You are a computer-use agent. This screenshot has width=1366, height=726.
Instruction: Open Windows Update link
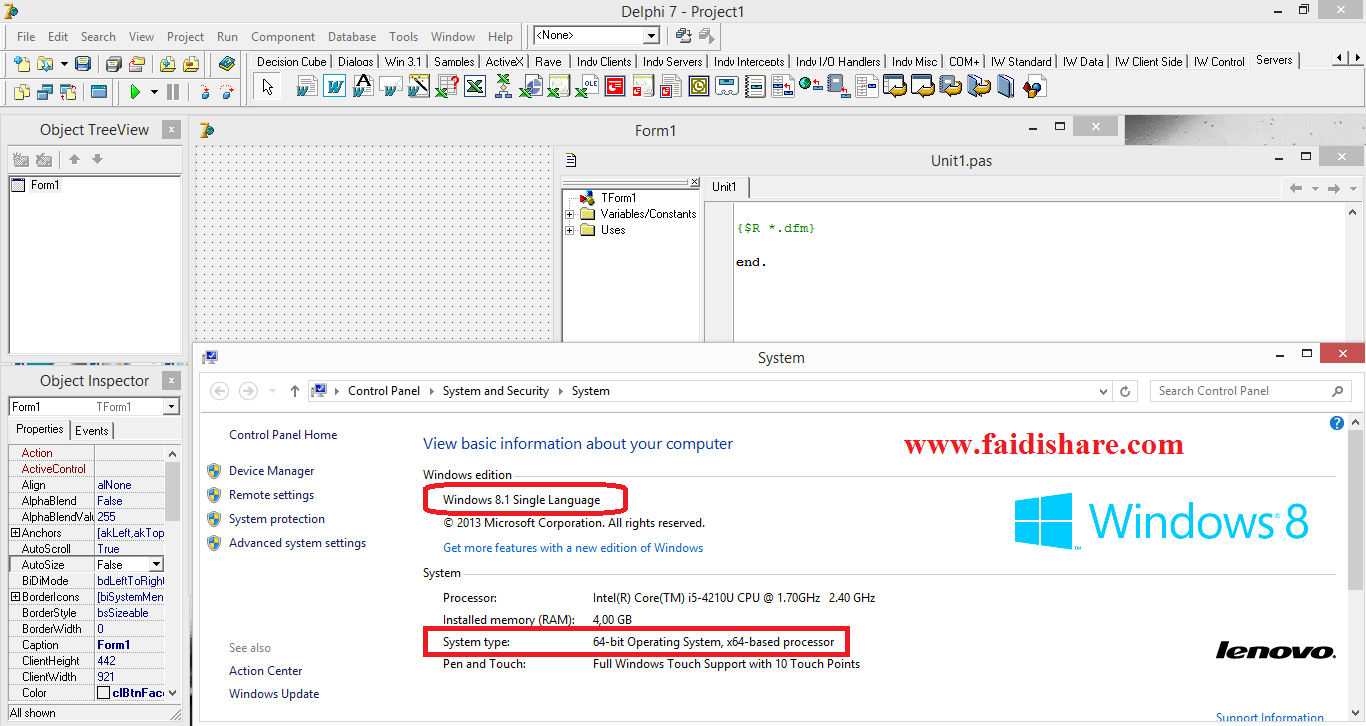point(274,694)
